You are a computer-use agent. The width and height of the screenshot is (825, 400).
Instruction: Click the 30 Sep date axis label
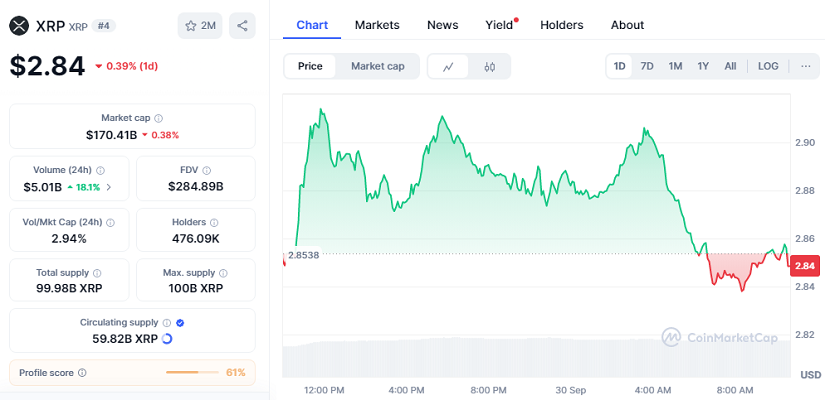(570, 390)
